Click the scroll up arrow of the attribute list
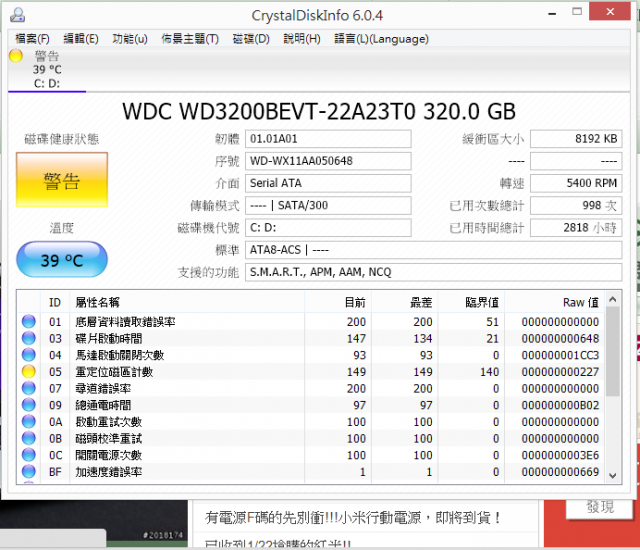The width and height of the screenshot is (640, 550). (613, 300)
